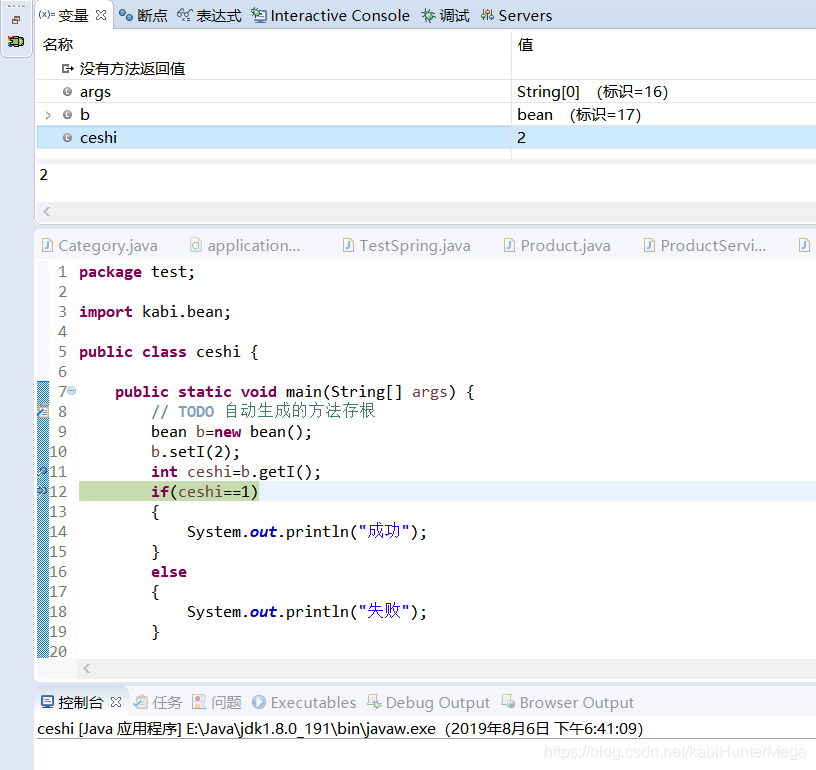Click the variable b field icon
The image size is (816, 770).
(x=67, y=115)
